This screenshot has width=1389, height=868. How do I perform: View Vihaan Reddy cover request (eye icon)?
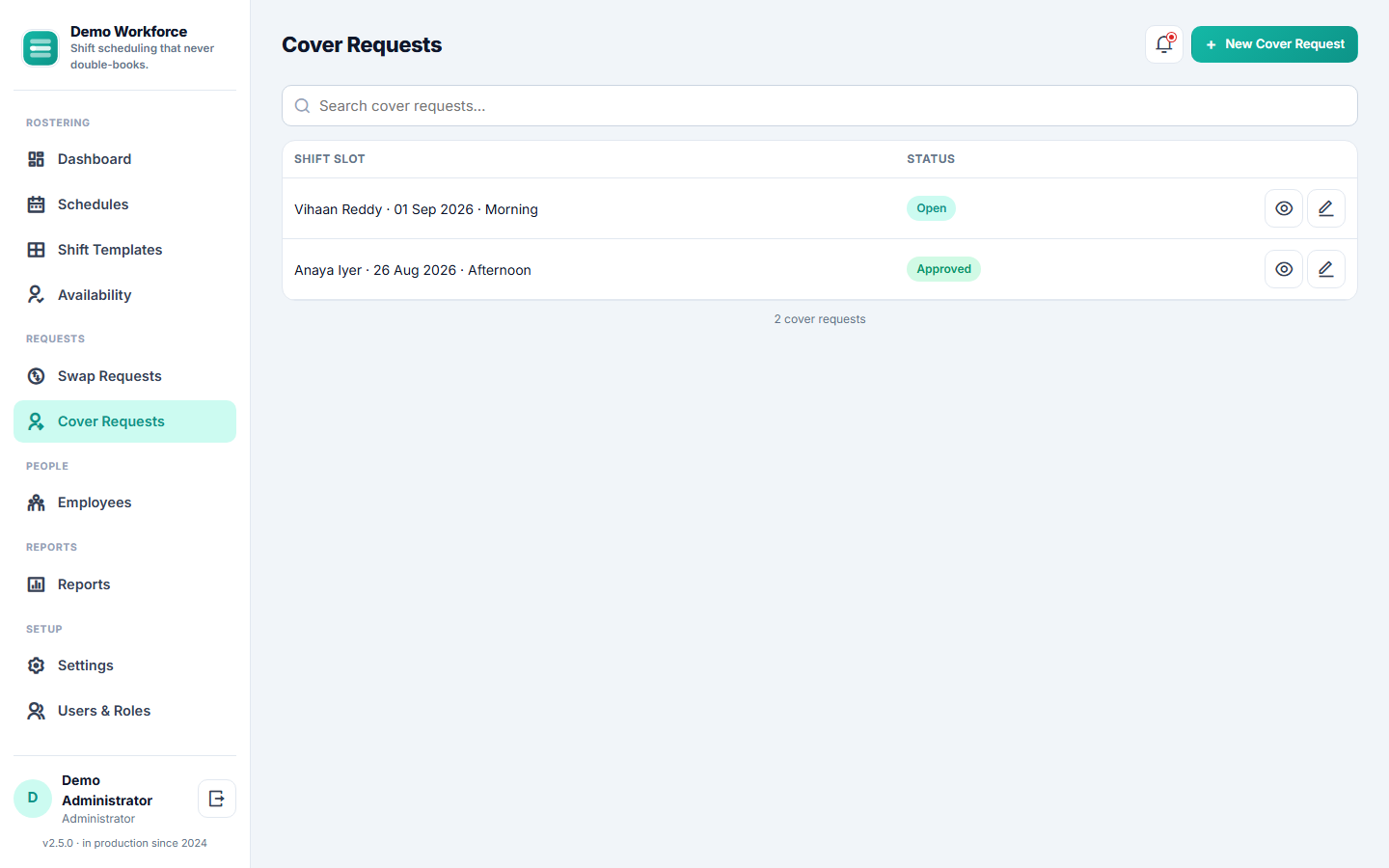(1284, 208)
